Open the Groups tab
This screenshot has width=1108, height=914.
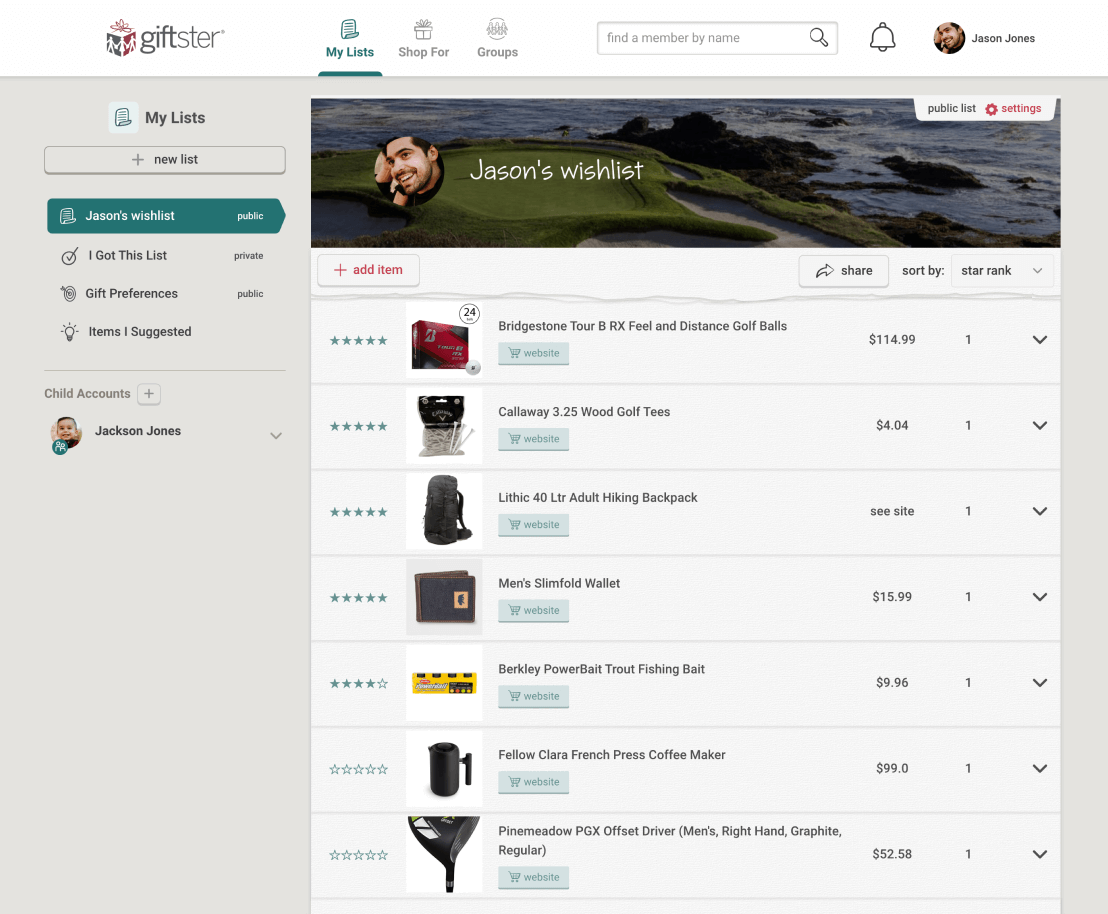[x=497, y=40]
